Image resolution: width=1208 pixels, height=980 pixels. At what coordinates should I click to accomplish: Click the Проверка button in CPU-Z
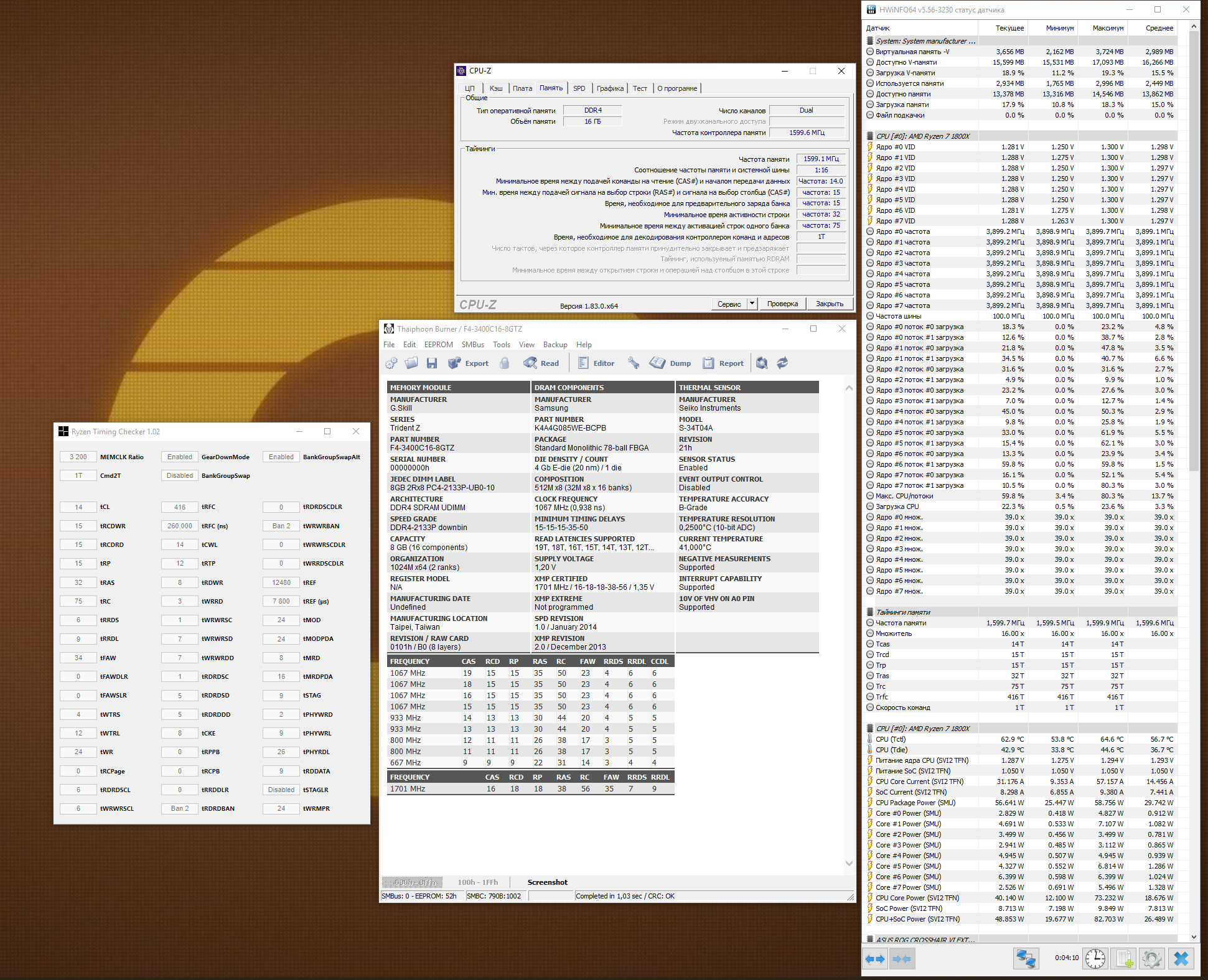tap(782, 304)
